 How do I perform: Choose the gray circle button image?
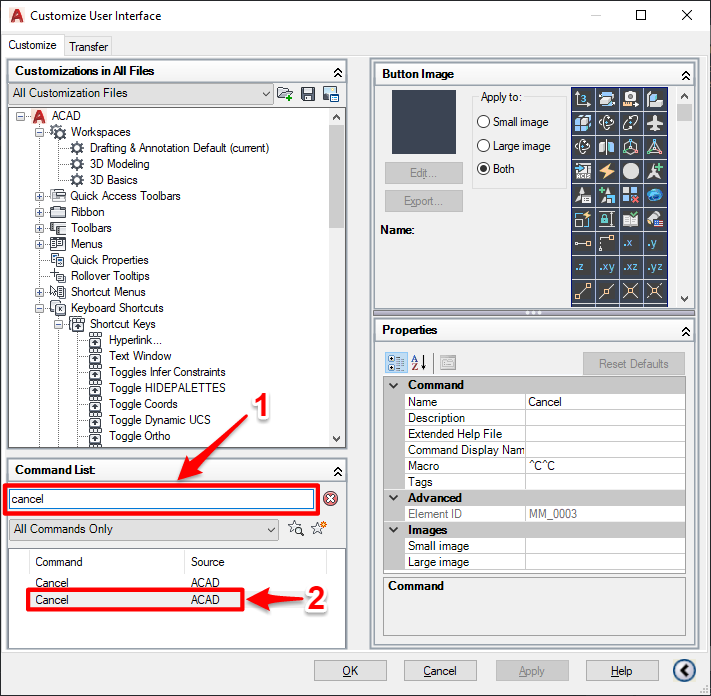[631, 171]
